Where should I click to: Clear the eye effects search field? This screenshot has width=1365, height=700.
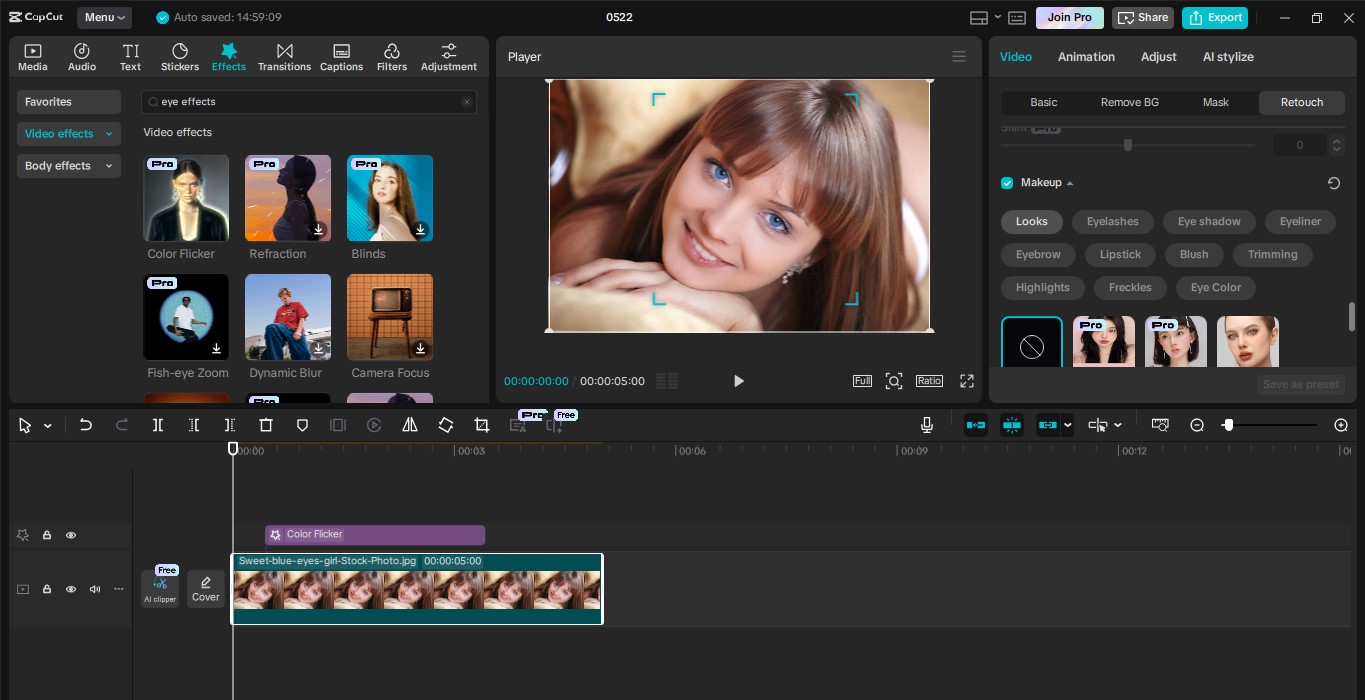click(466, 101)
